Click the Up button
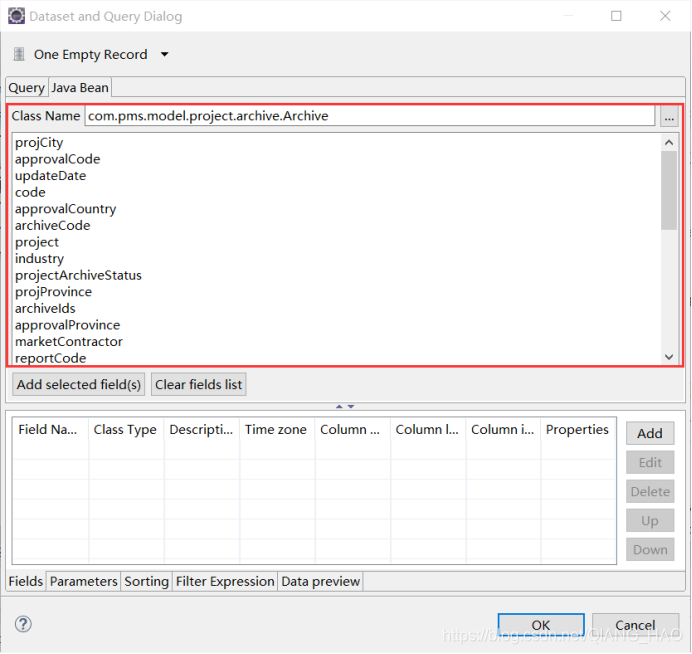Screen dimensions: 692x654 click(x=650, y=521)
